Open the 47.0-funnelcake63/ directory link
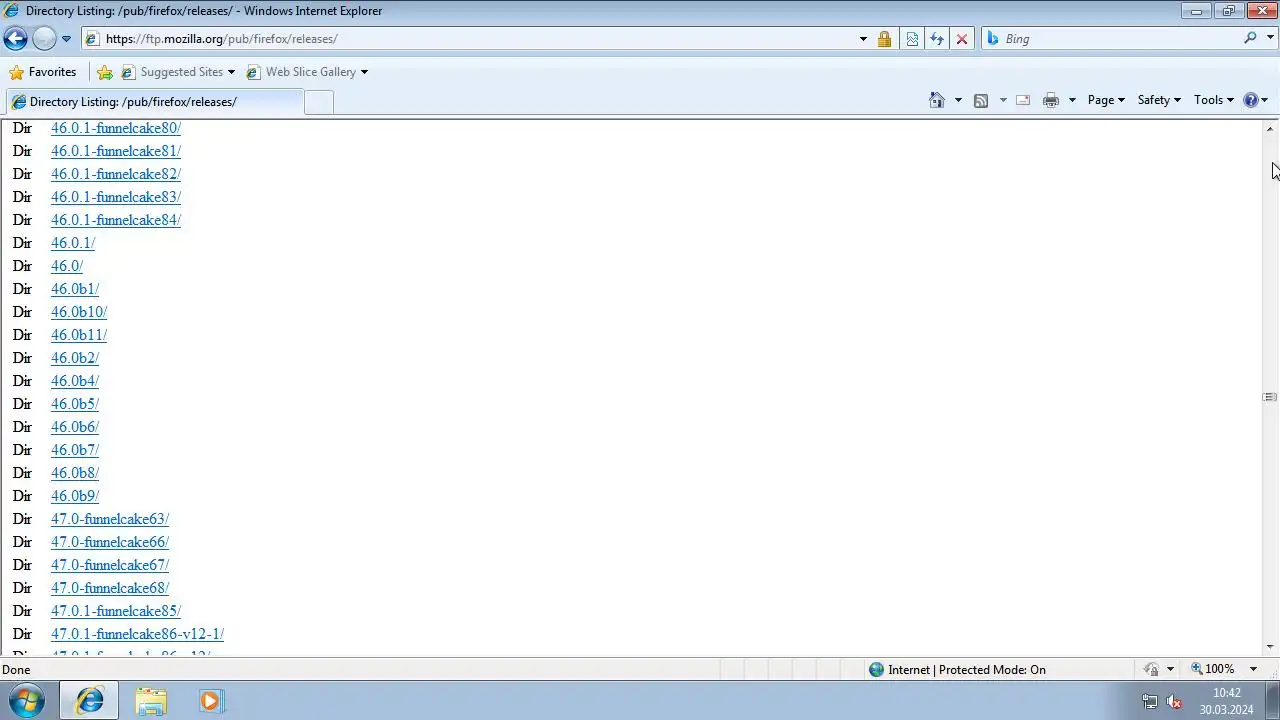Viewport: 1280px width, 720px height. 110,519
